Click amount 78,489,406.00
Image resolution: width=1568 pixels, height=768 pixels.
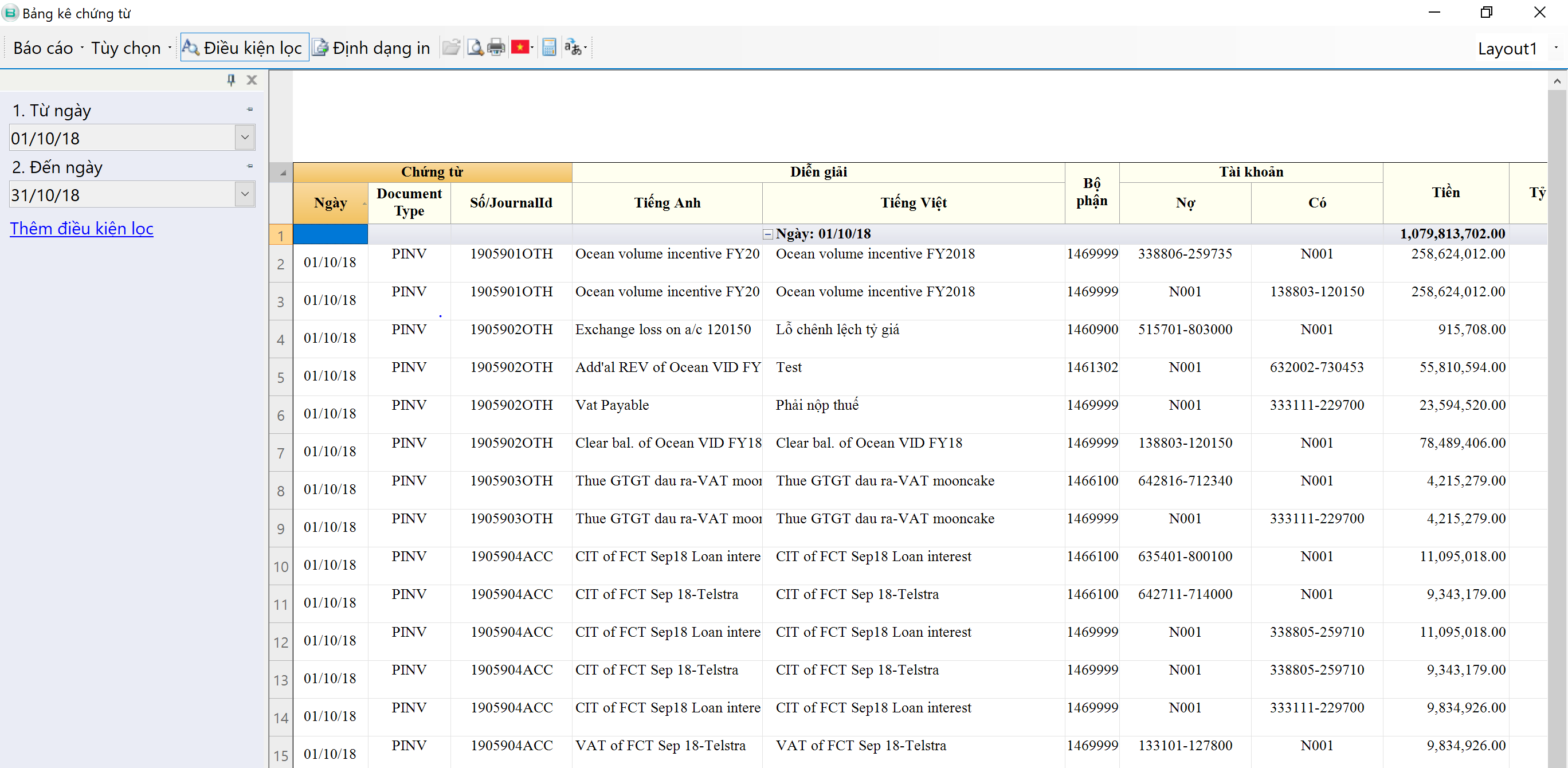click(1462, 442)
